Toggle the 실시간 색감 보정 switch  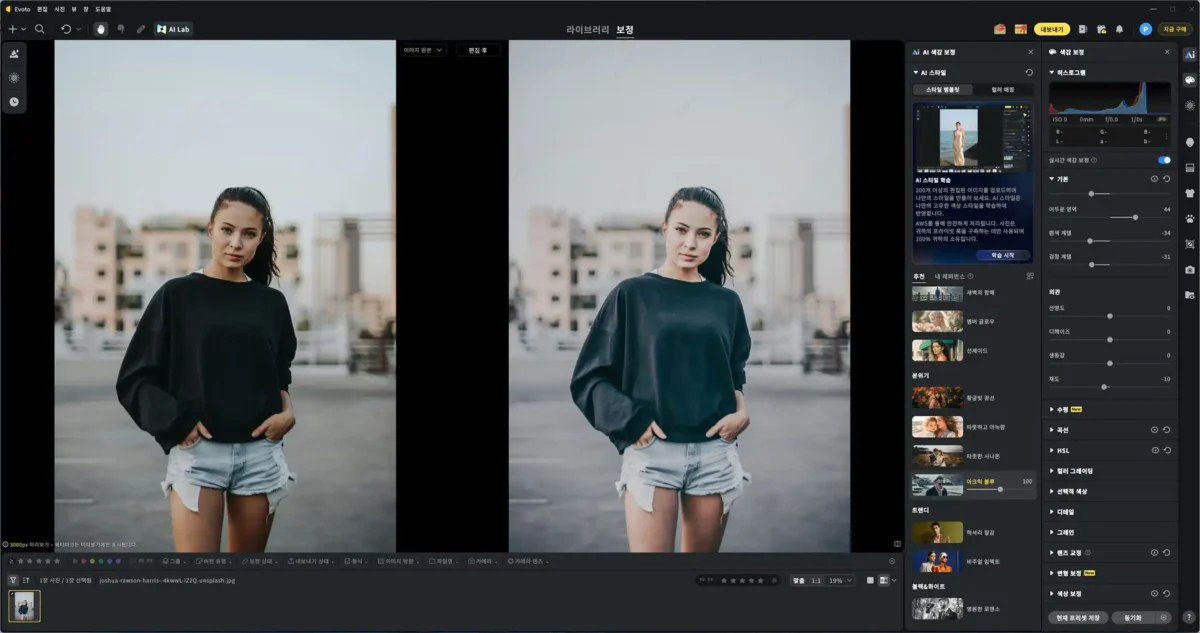click(1163, 160)
